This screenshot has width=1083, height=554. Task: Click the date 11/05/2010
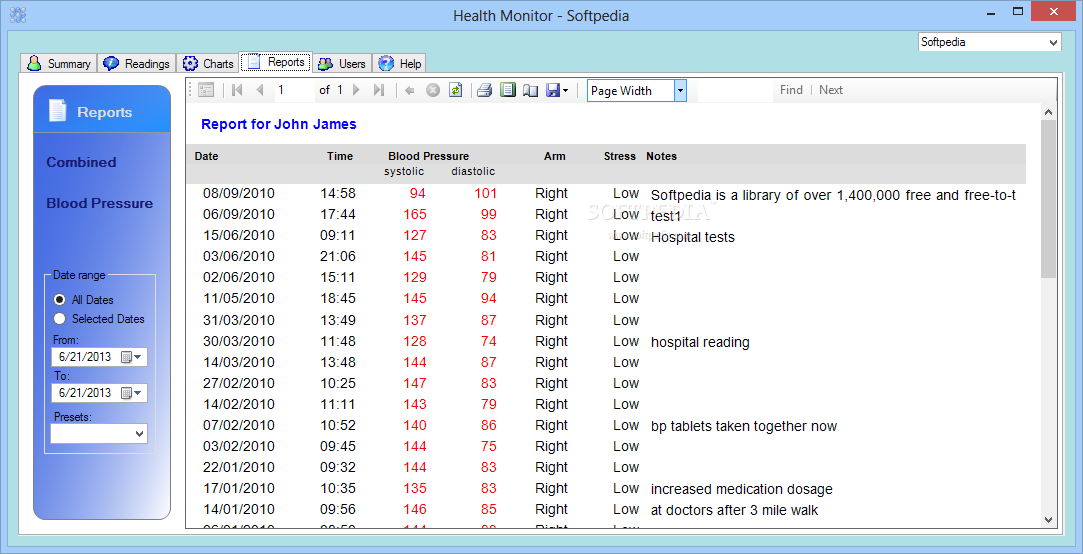[238, 298]
